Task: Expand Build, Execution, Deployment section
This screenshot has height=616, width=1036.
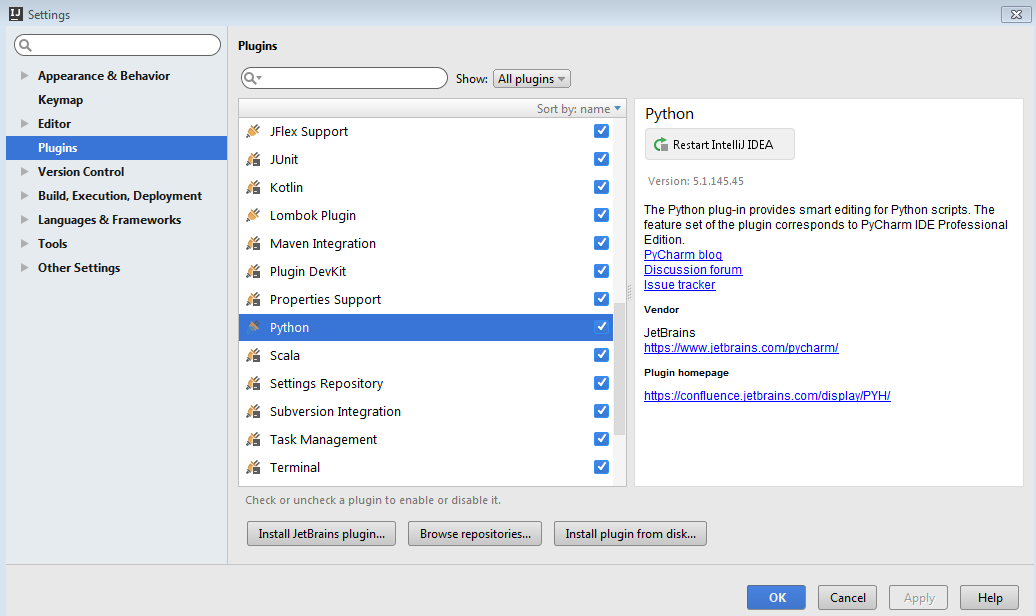Action: pyautogui.click(x=24, y=196)
